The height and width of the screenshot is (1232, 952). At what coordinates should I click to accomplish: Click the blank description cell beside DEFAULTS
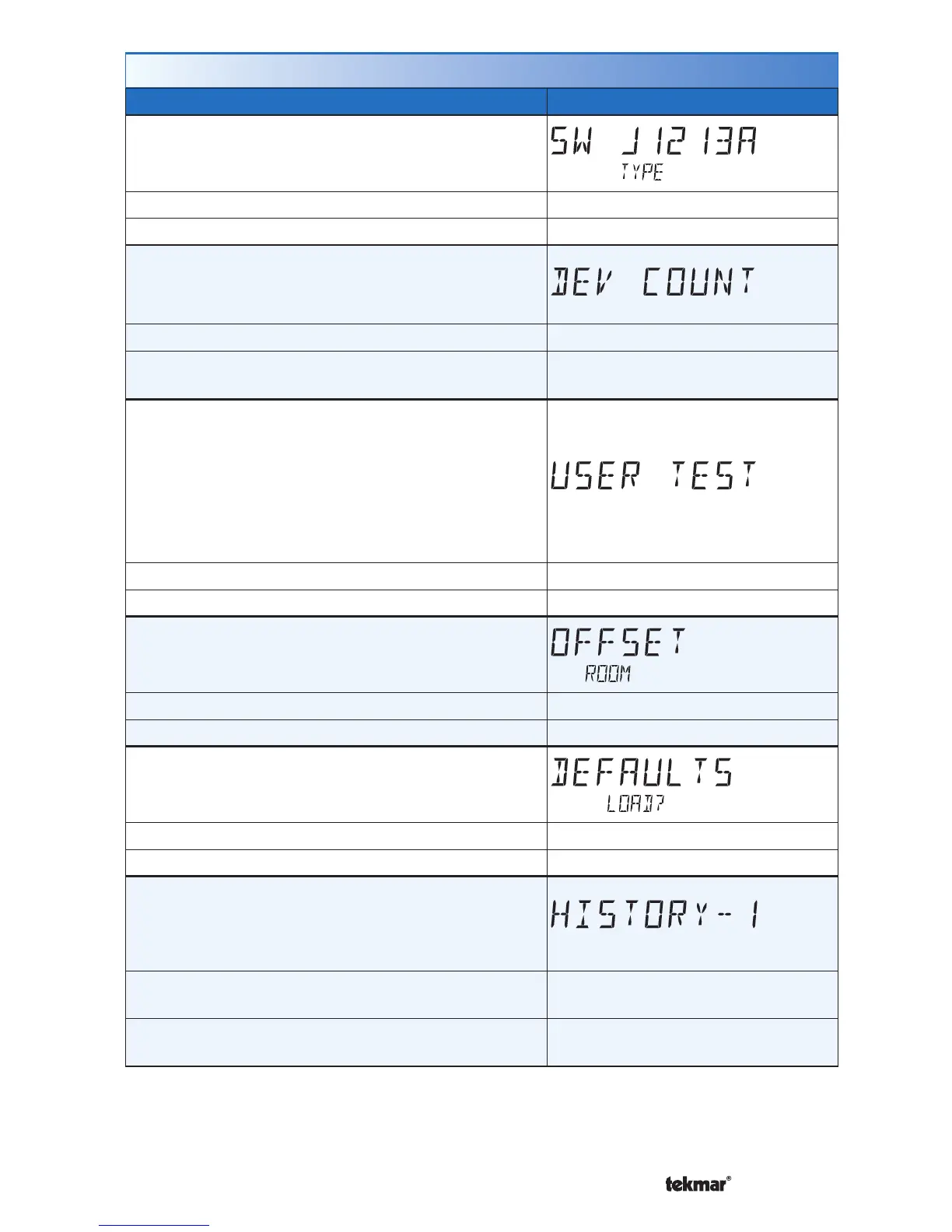tap(336, 784)
